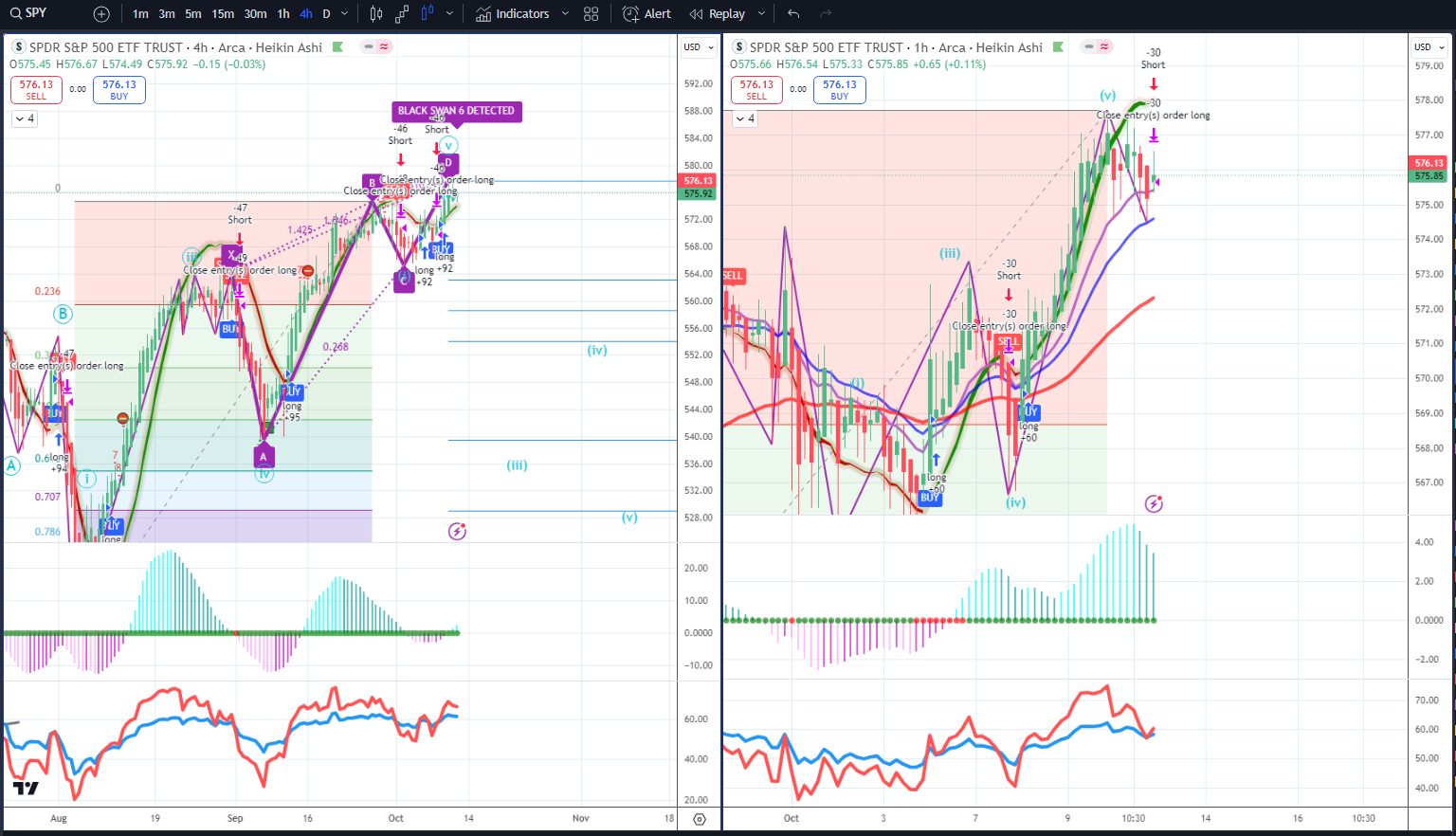Add a compare symbol with the plus icon
Screen dimensions: 1456x836
tap(101, 14)
